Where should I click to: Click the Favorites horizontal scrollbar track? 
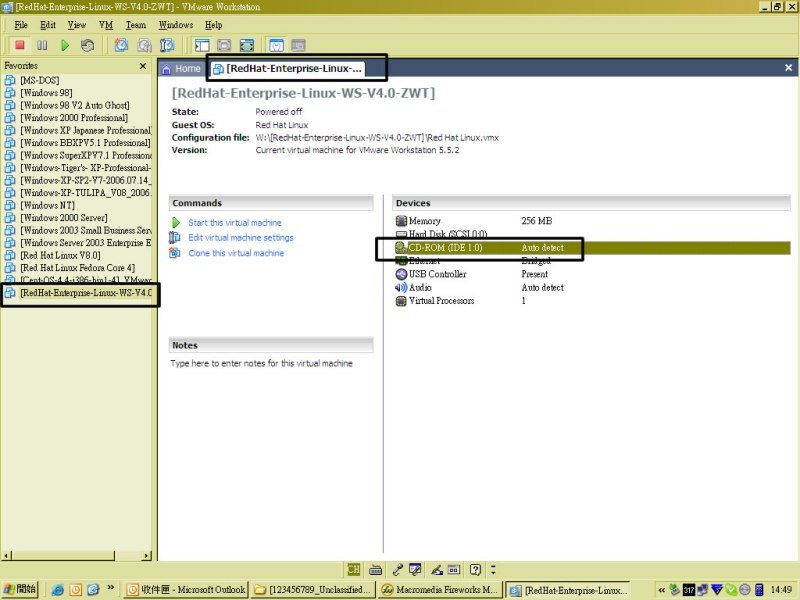pyautogui.click(x=129, y=556)
